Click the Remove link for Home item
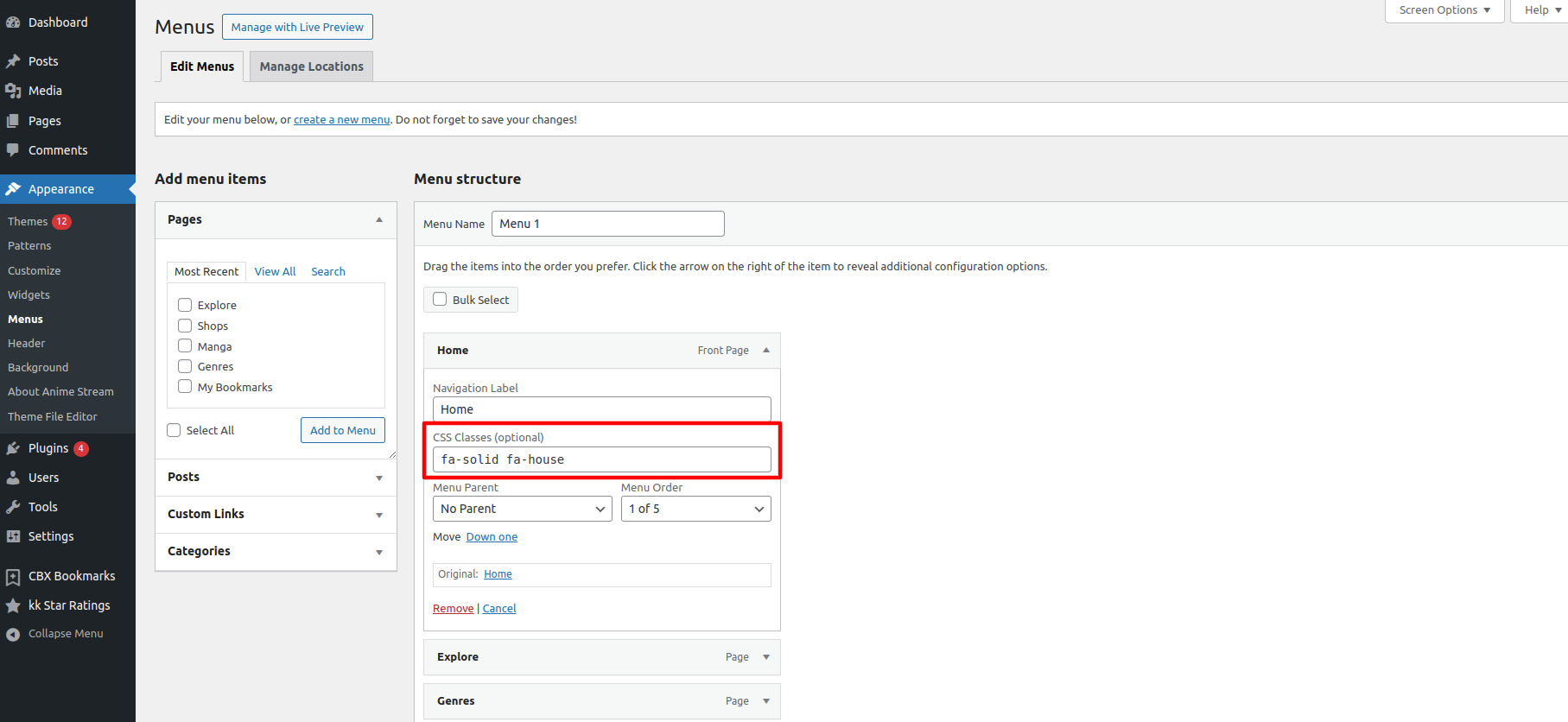 tap(453, 609)
